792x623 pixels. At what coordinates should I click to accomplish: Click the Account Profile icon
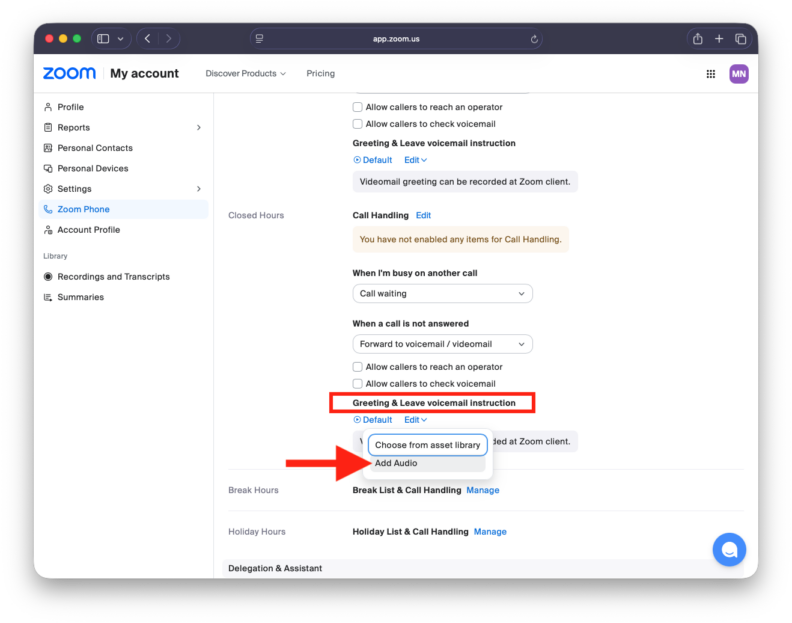pyautogui.click(x=48, y=230)
